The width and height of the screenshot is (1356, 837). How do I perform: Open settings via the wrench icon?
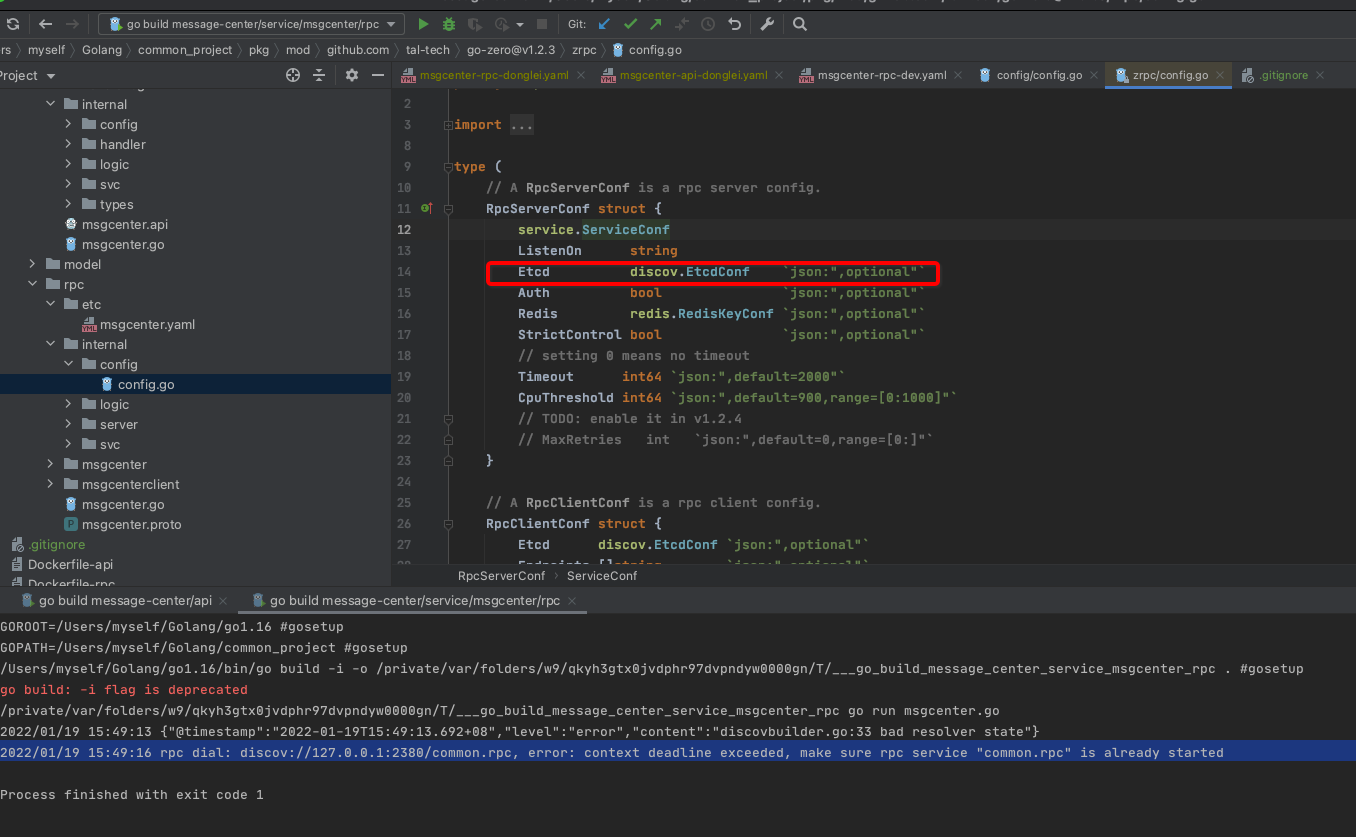pos(768,24)
